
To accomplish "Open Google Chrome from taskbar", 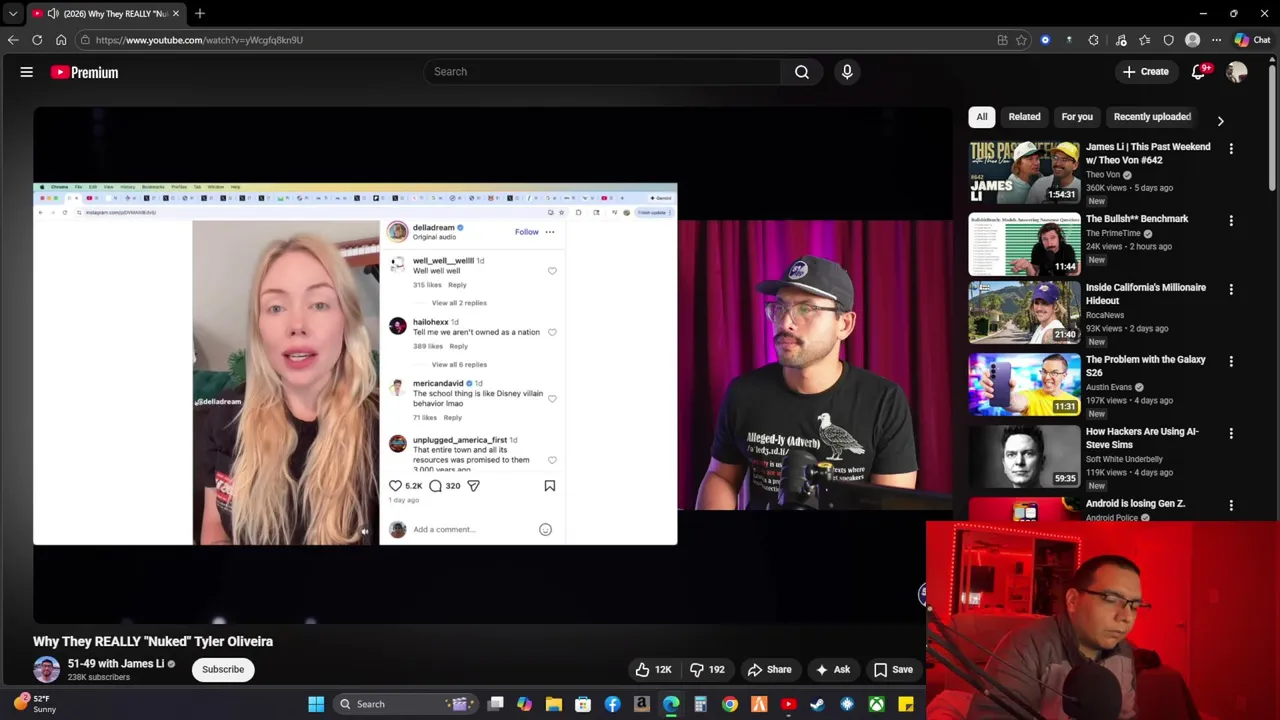I will tap(729, 704).
